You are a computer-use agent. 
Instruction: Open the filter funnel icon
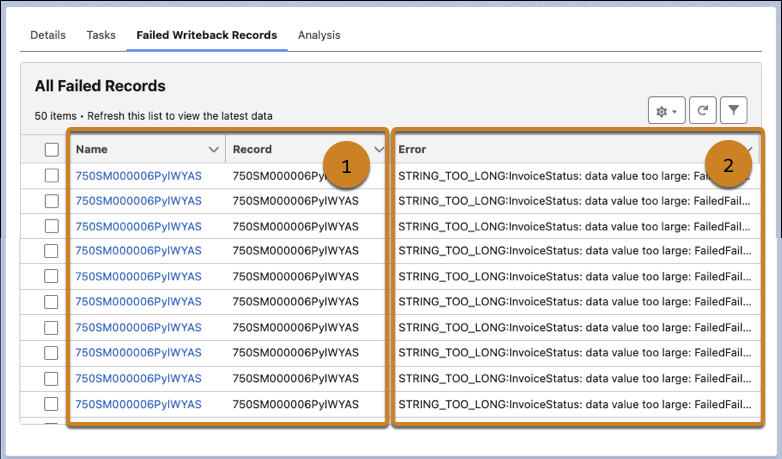tap(733, 110)
